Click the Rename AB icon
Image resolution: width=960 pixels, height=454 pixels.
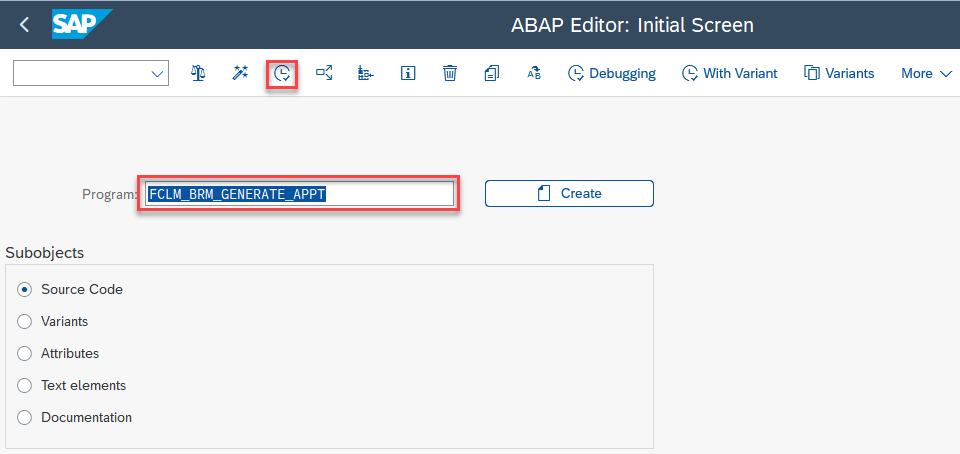click(534, 73)
